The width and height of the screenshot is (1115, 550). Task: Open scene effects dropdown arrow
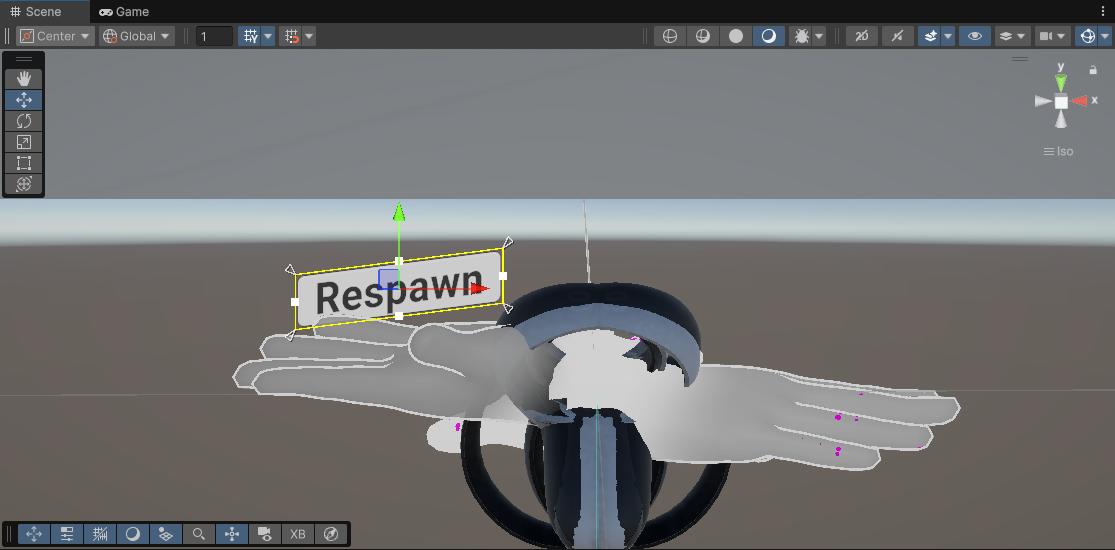click(x=948, y=36)
